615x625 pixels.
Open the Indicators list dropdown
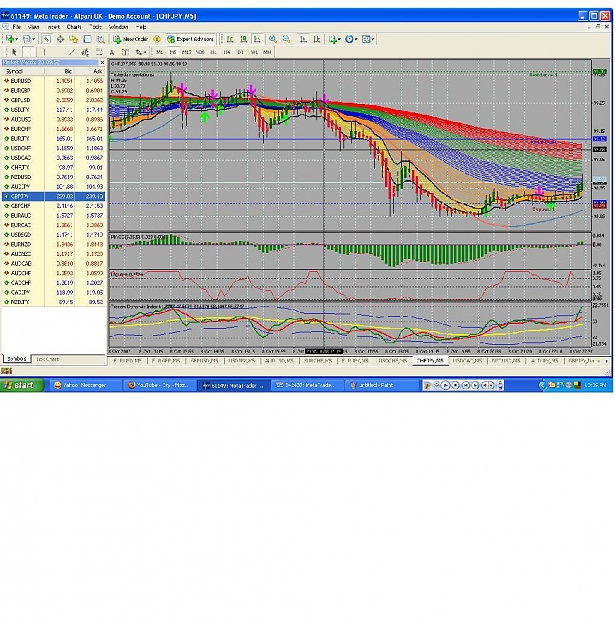(334, 39)
